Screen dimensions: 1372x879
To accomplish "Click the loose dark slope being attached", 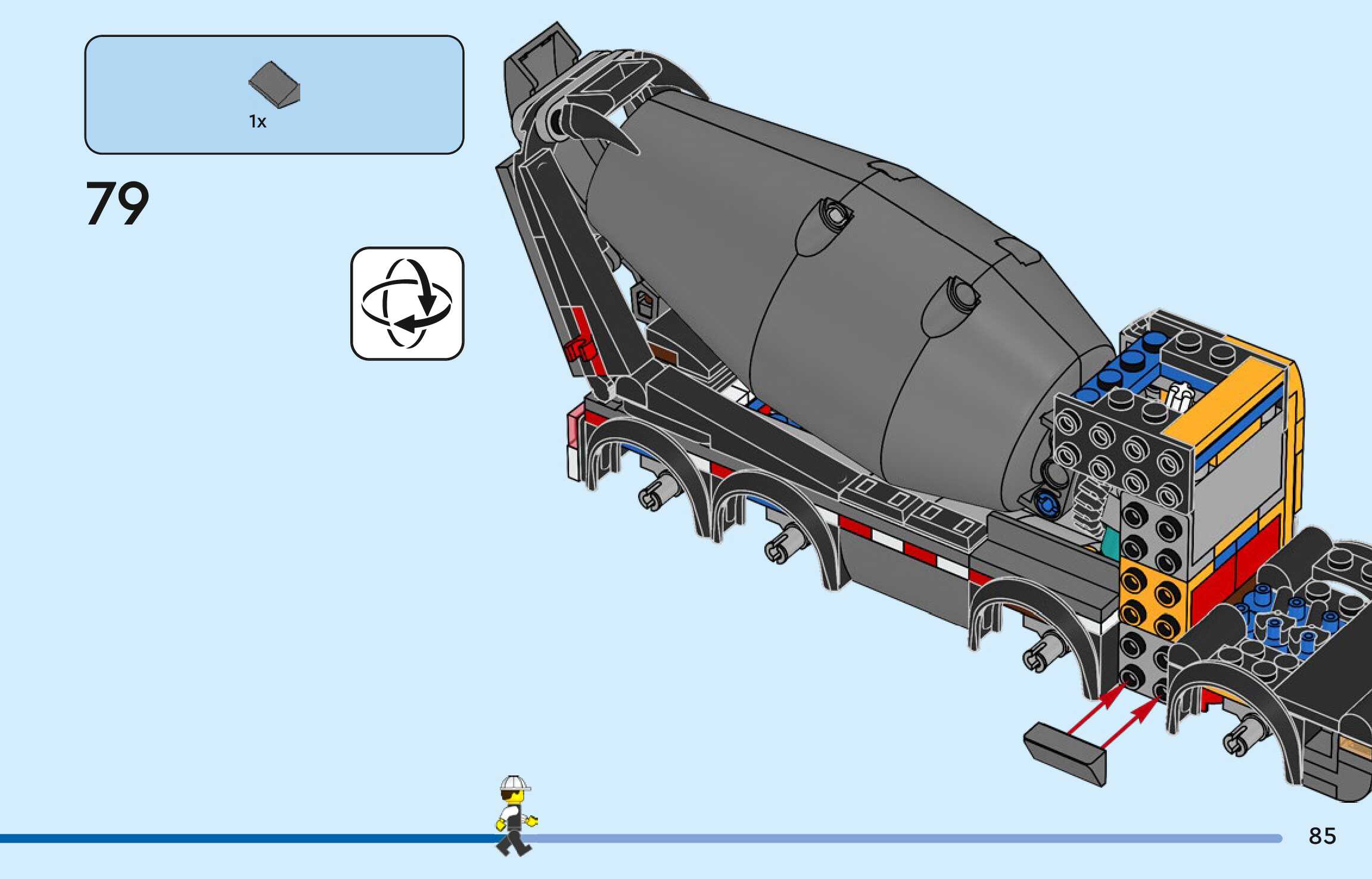I will [x=1065, y=753].
